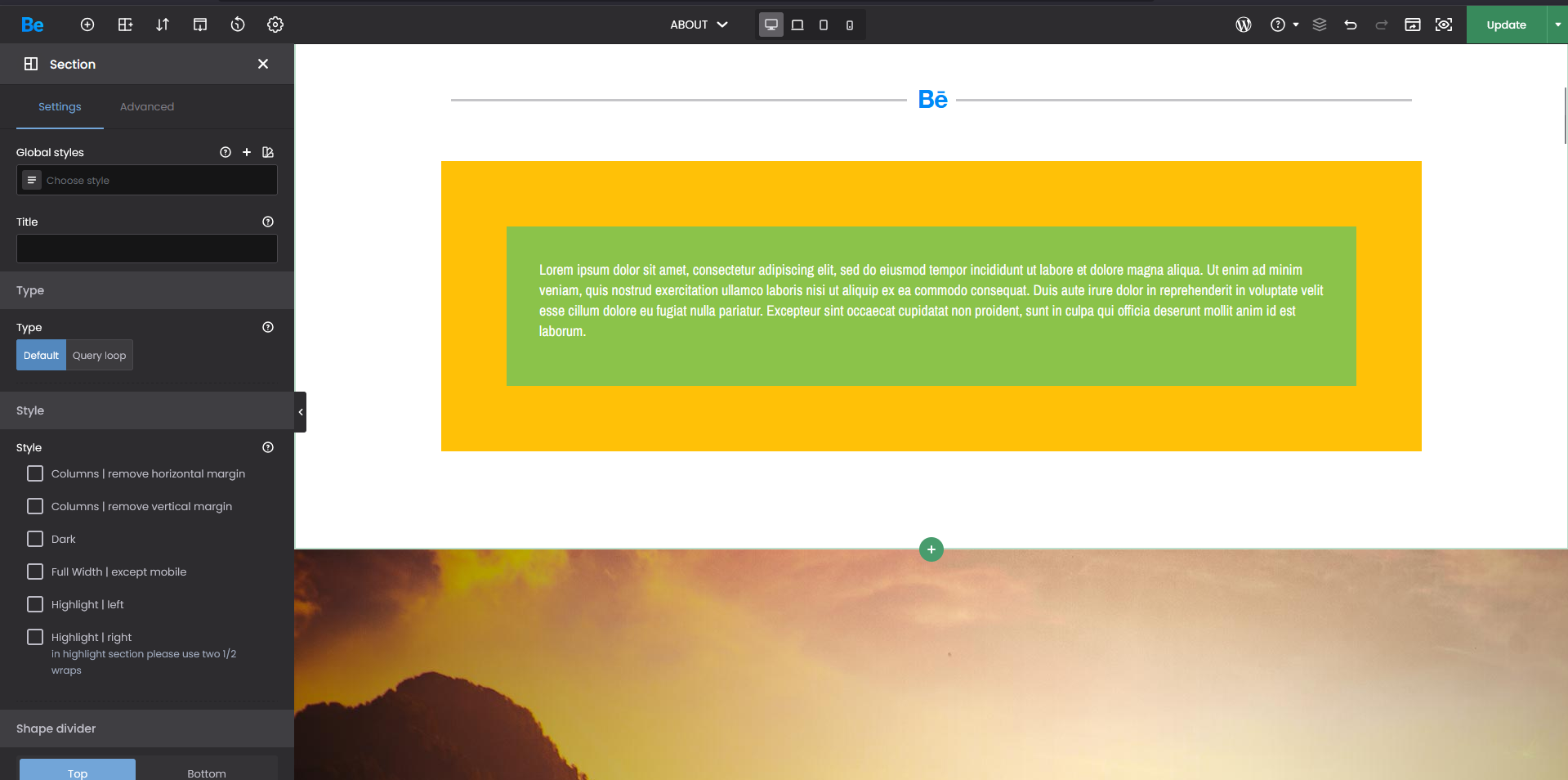The width and height of the screenshot is (1568, 780).
Task: Switch to mobile device view icon
Action: coord(850,25)
